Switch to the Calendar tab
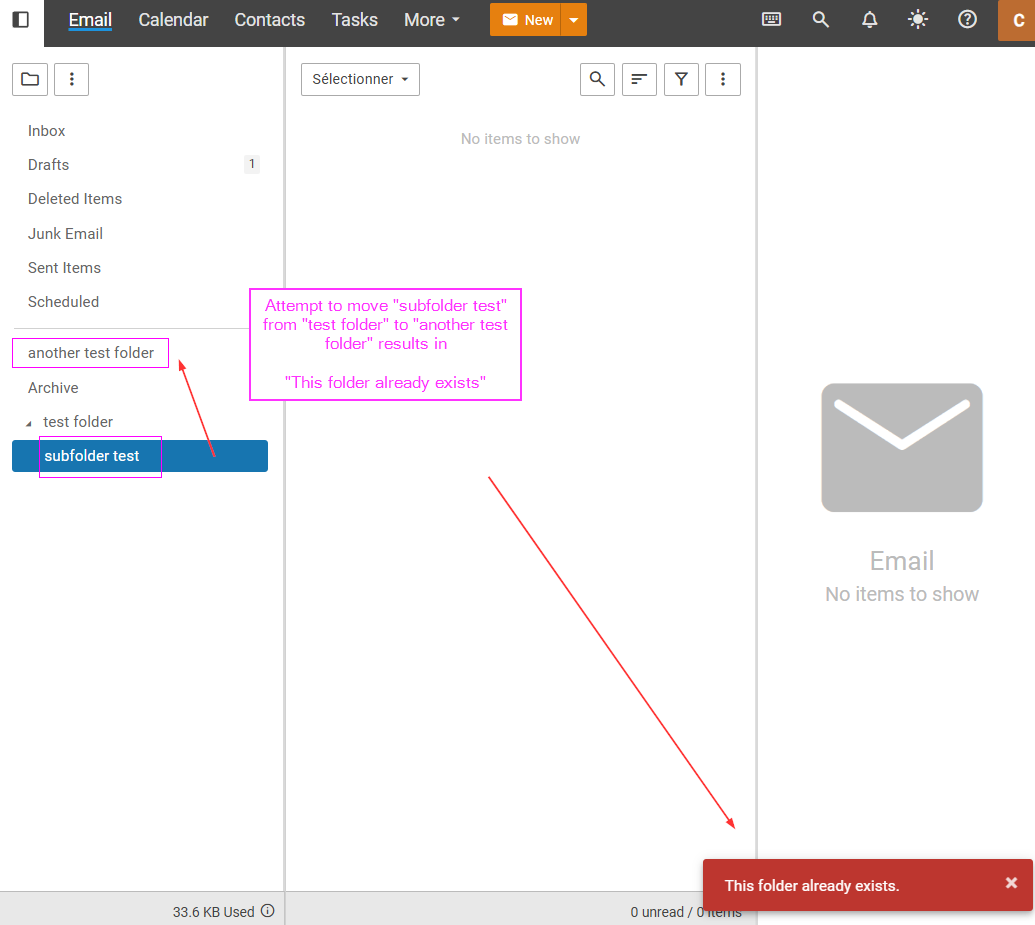This screenshot has width=1035, height=925. click(173, 20)
